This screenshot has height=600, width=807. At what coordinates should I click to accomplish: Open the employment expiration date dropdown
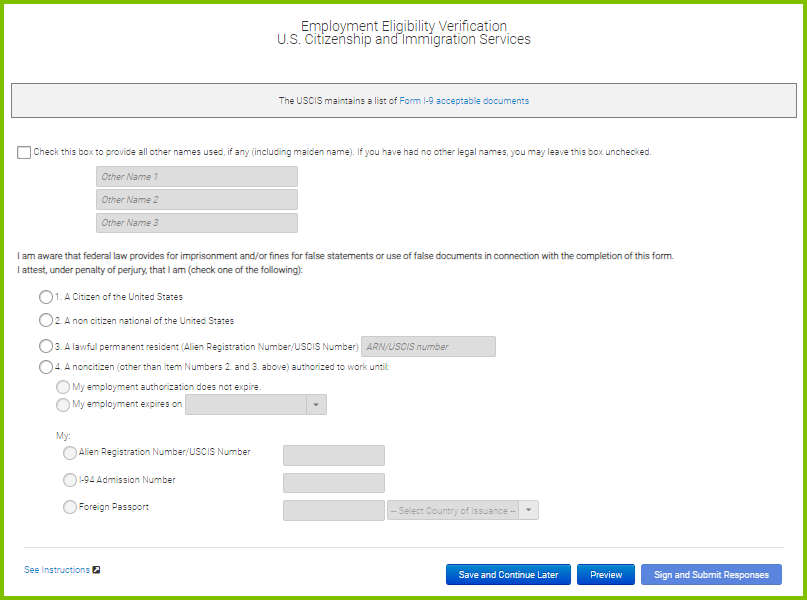pyautogui.click(x=256, y=404)
